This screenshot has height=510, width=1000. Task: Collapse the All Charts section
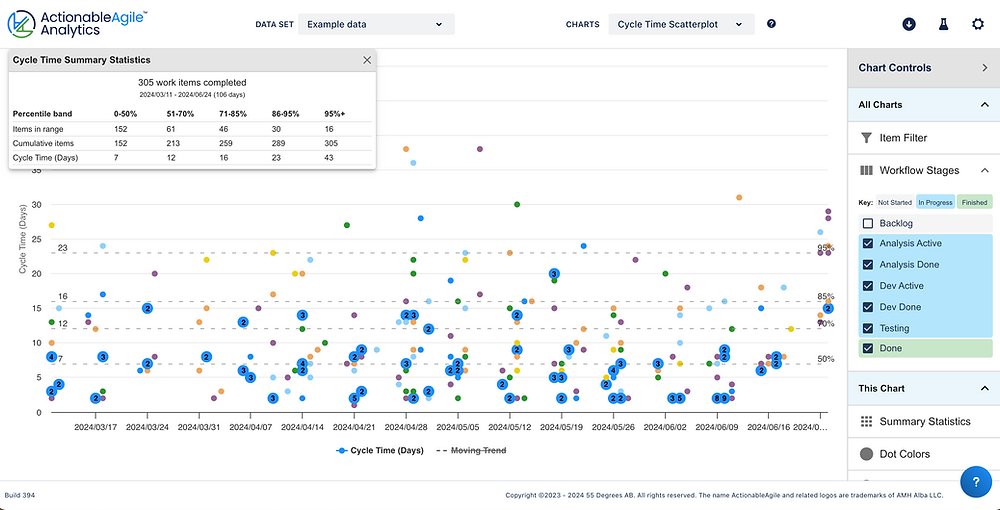984,104
